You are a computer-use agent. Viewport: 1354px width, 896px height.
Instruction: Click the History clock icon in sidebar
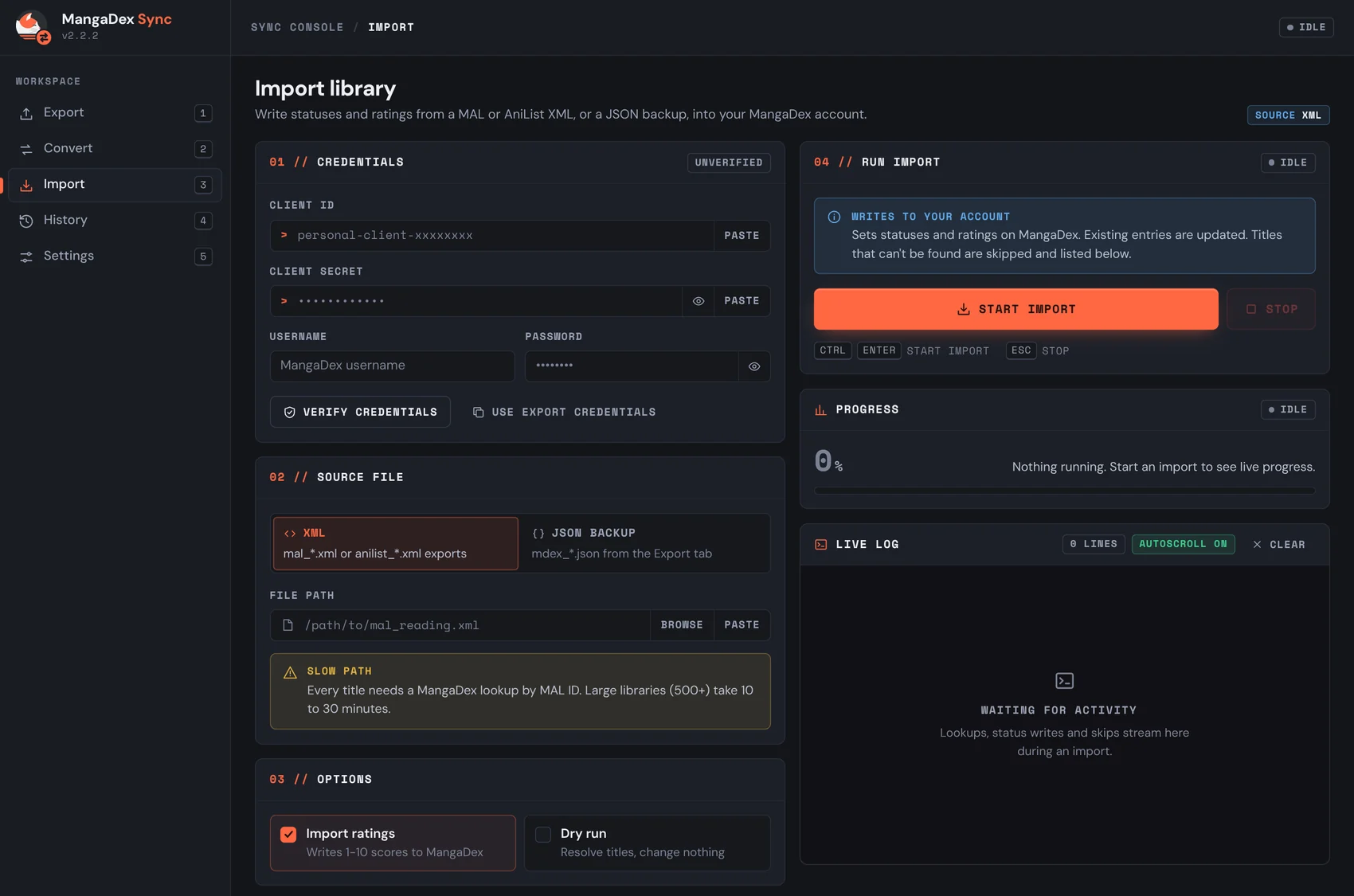(26, 221)
